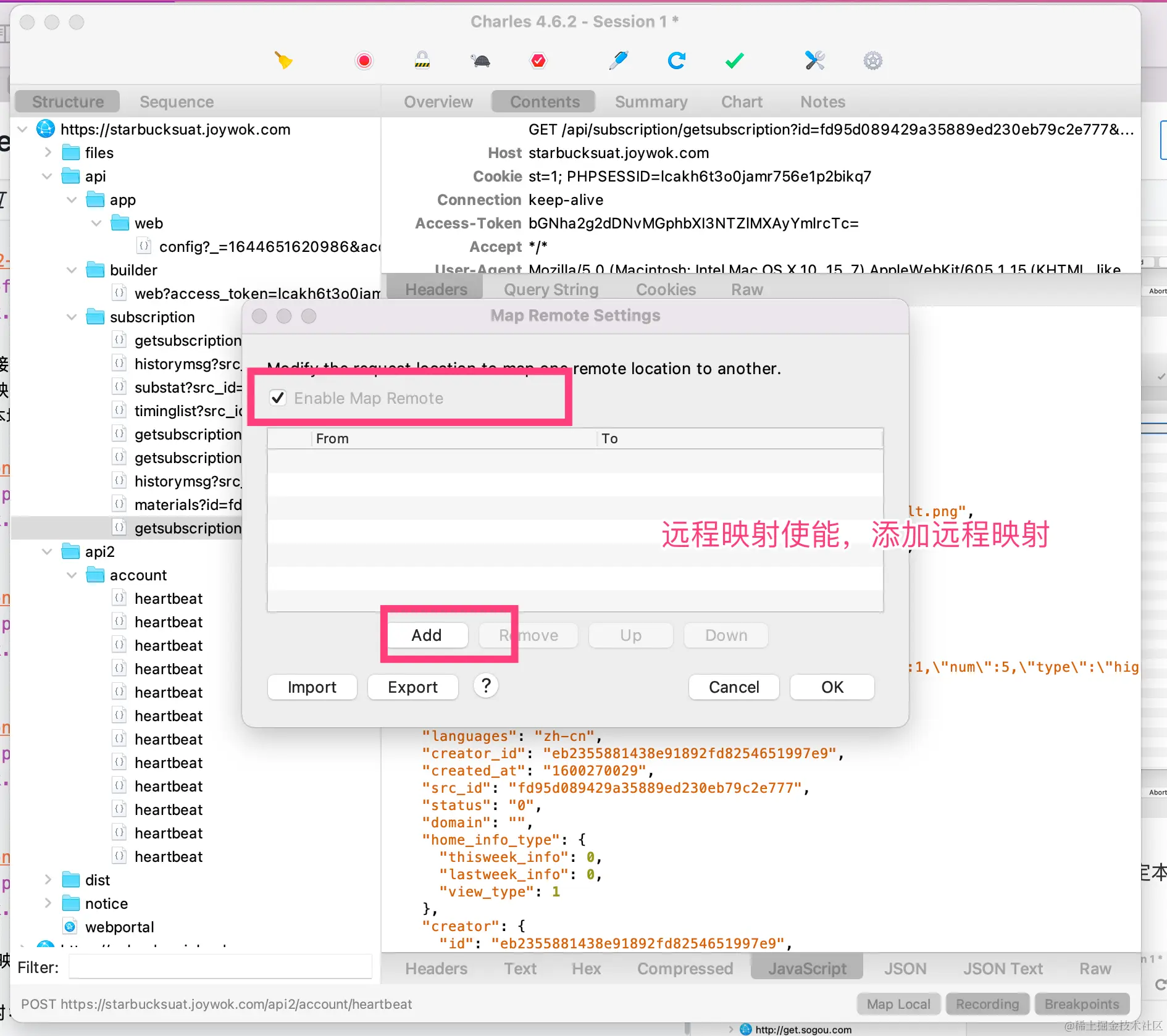
Task: Click the subscription folder icon
Action: point(96,317)
